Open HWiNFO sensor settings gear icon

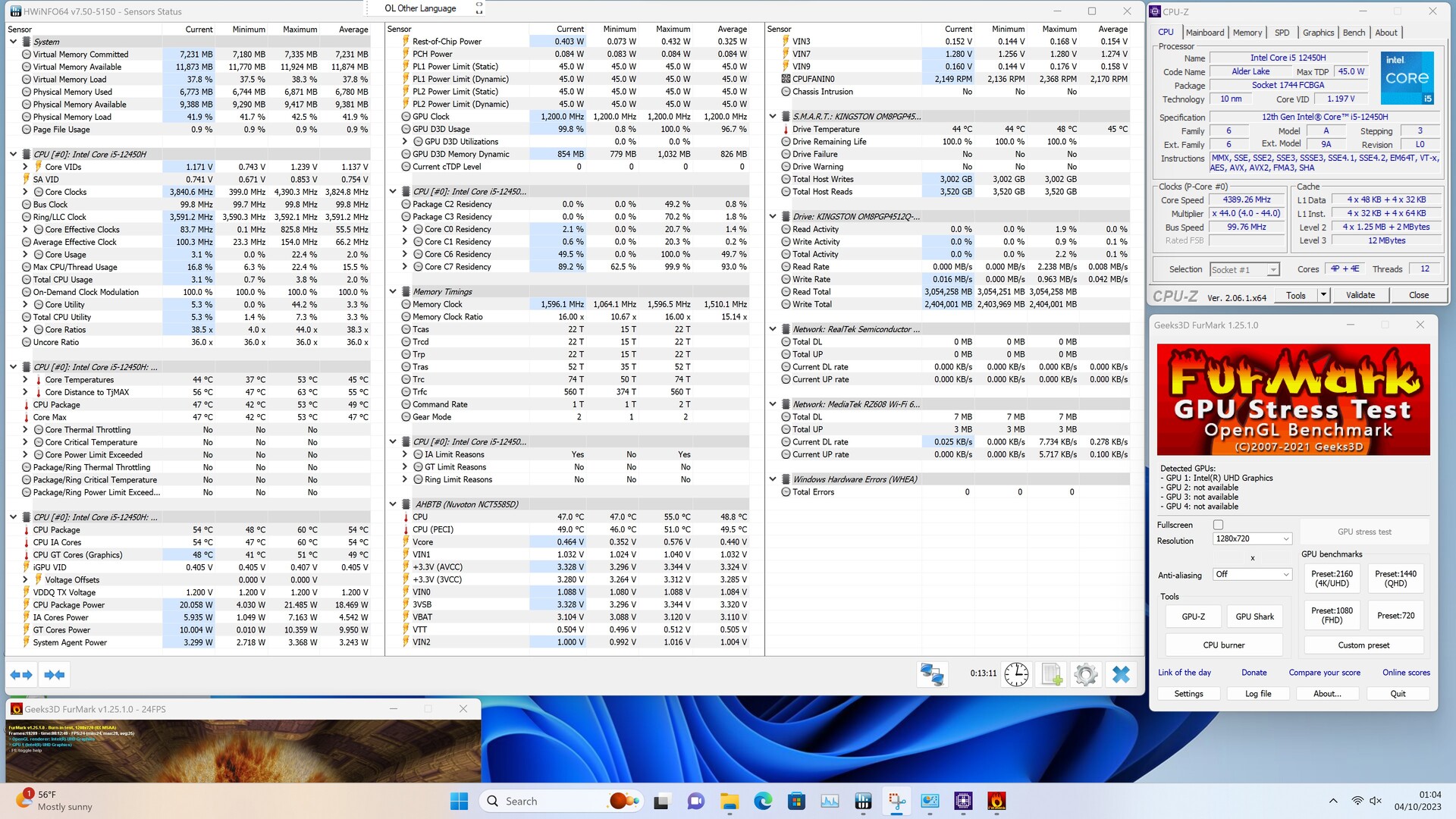coord(1086,674)
